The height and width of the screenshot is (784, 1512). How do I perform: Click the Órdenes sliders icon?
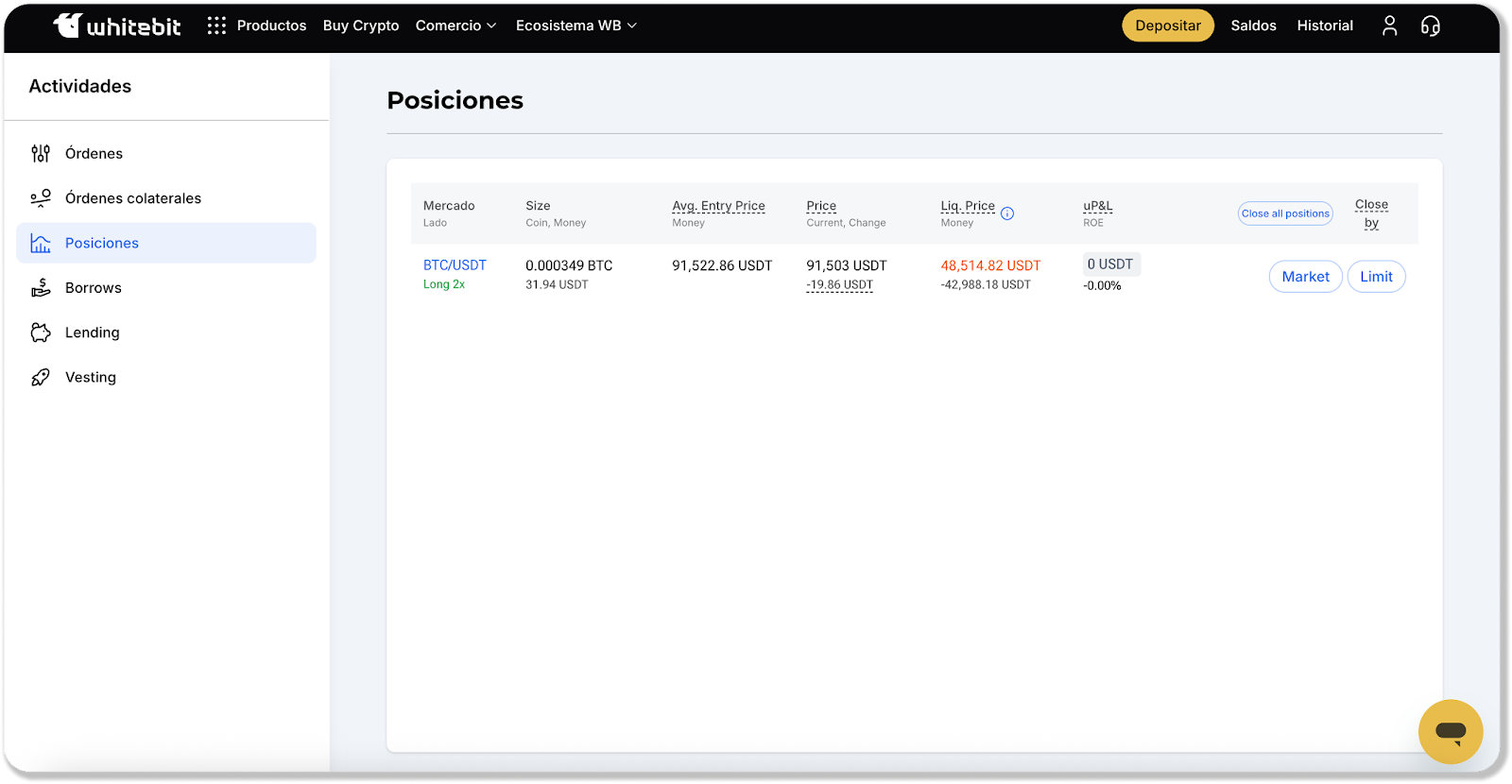[41, 153]
